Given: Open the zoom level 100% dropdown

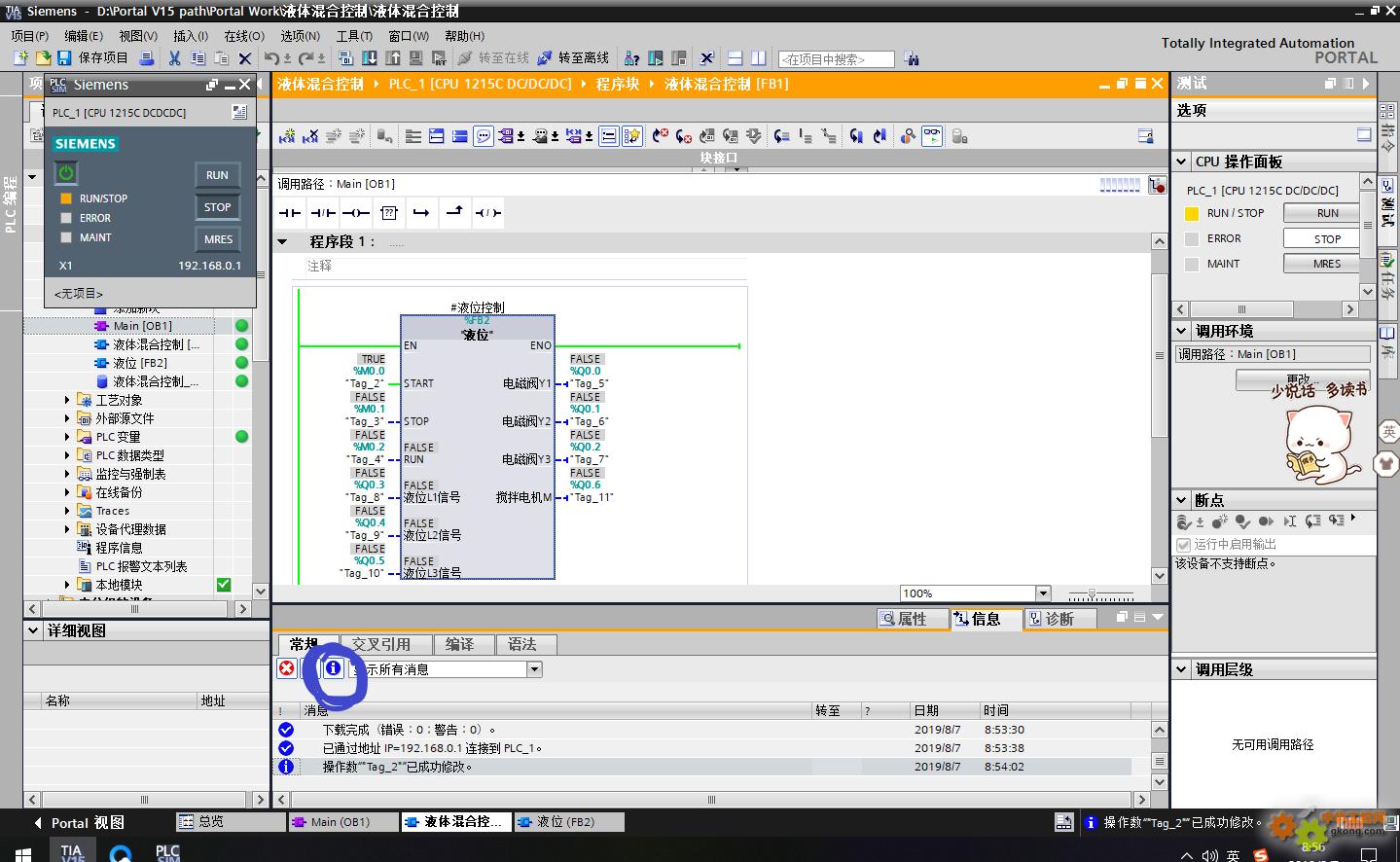Looking at the screenshot, I should [x=1043, y=593].
